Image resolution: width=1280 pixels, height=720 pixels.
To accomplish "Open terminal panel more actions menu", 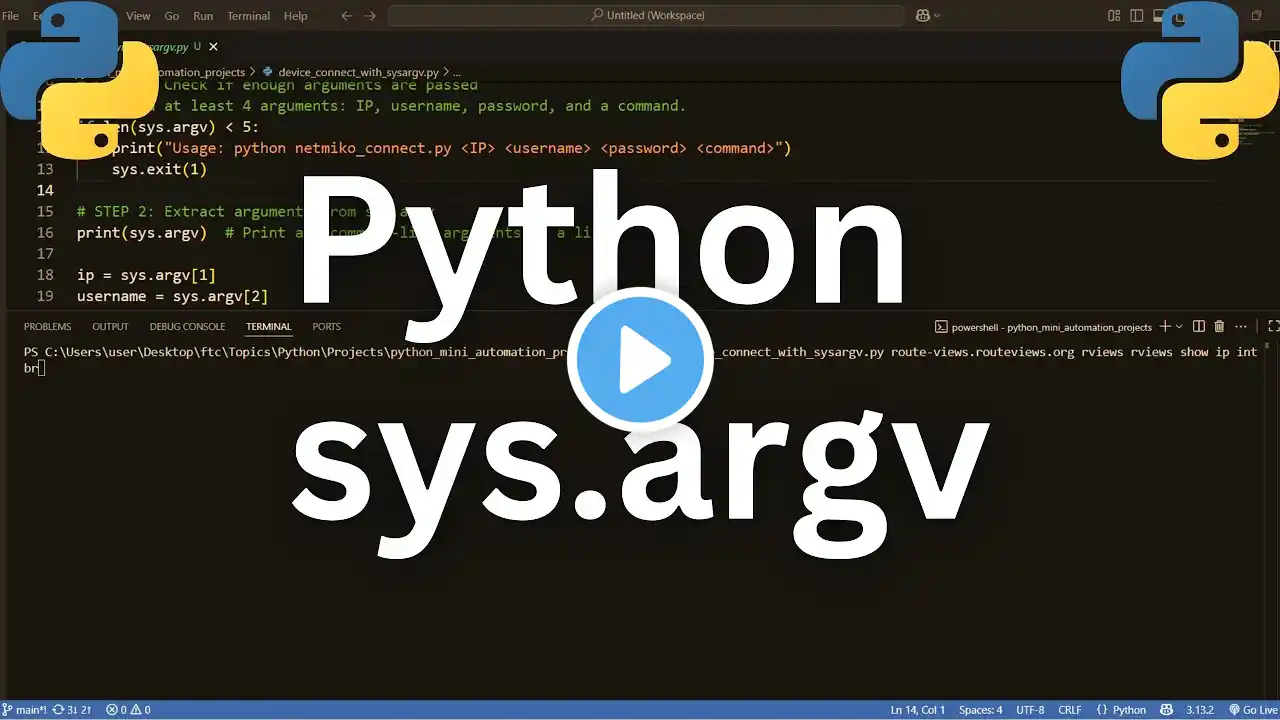I will pyautogui.click(x=1241, y=326).
